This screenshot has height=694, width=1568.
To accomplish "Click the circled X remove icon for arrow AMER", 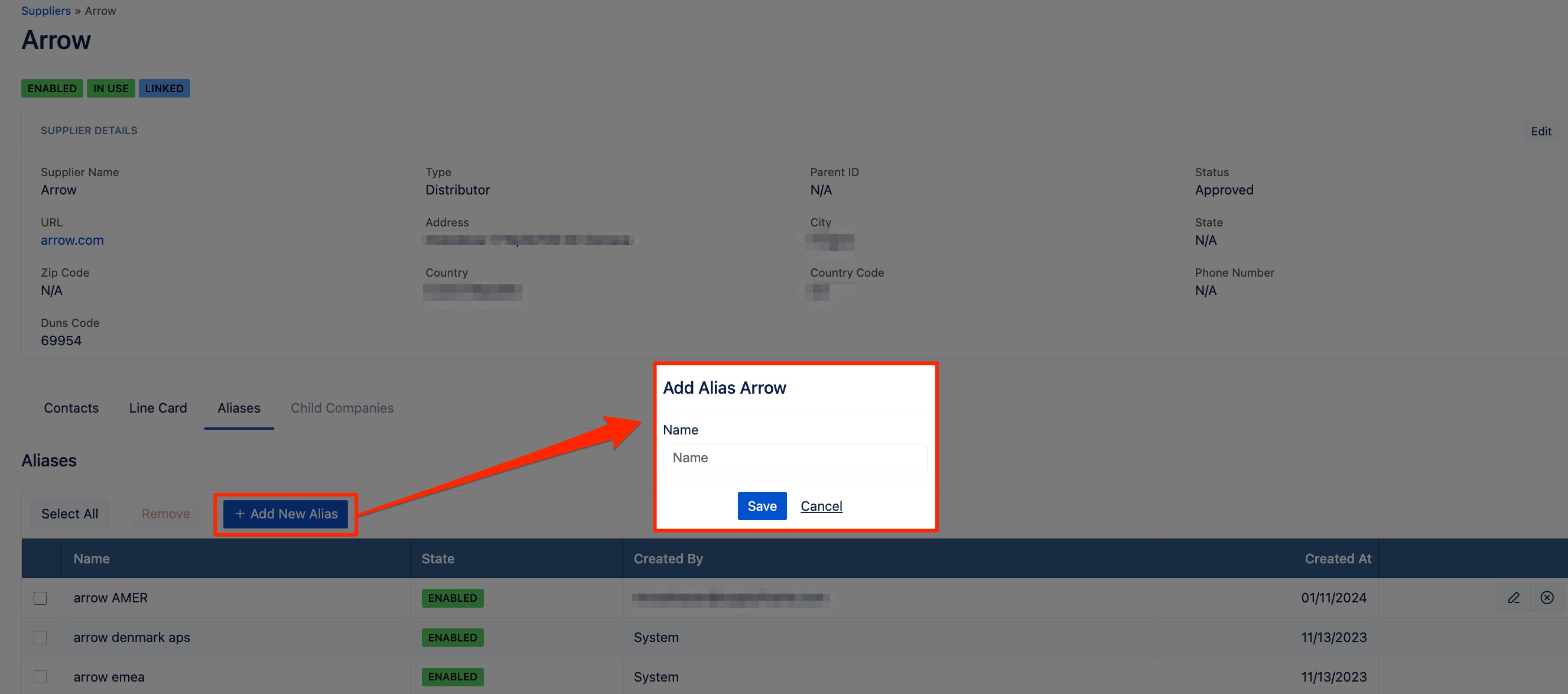I will tap(1547, 598).
